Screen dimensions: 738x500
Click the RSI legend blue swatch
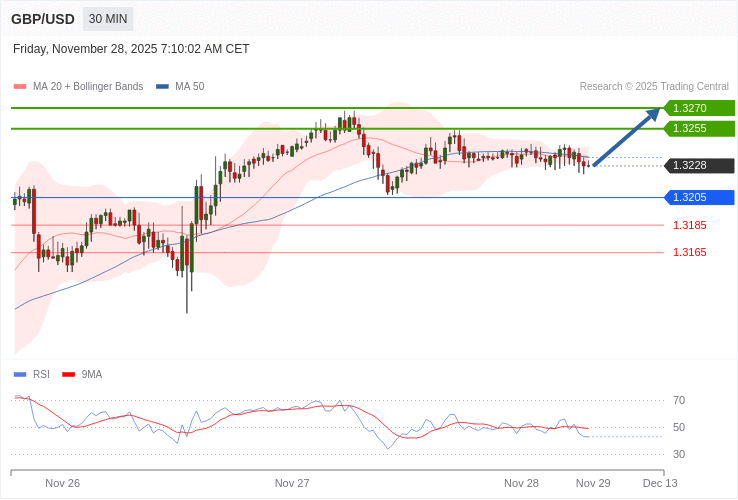(20, 375)
